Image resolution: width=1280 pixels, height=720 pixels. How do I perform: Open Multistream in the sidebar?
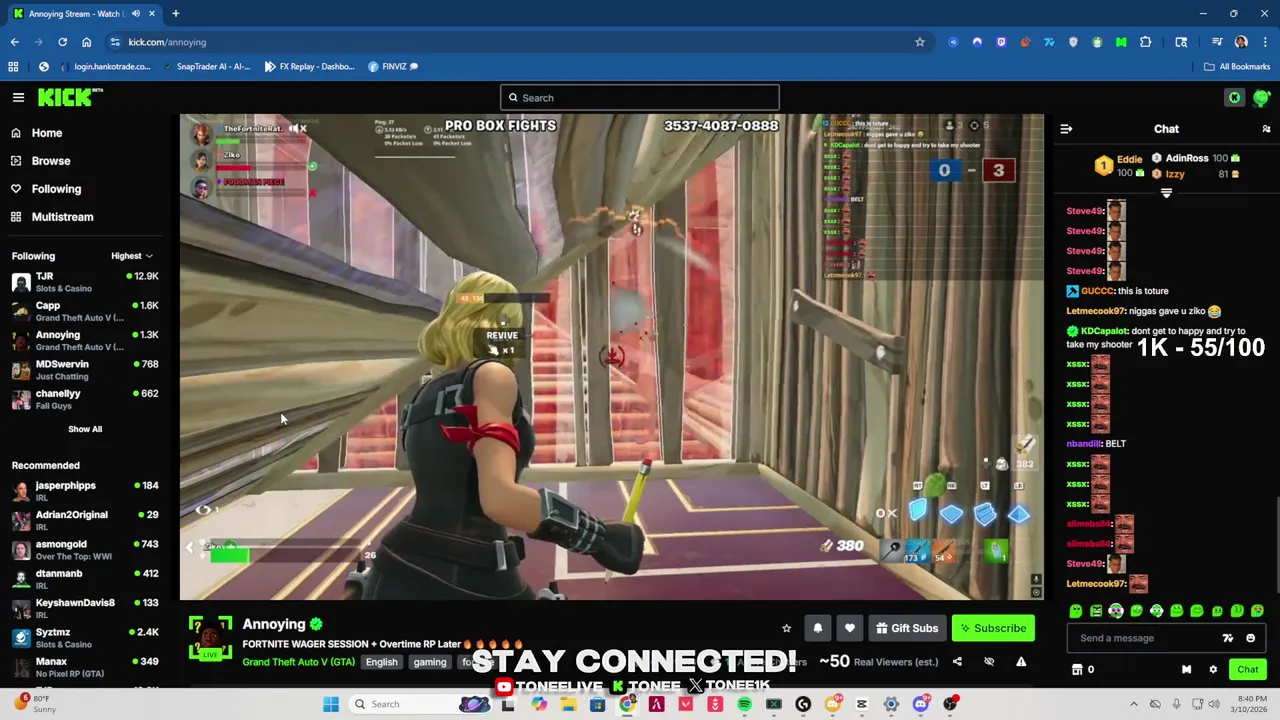pos(62,217)
